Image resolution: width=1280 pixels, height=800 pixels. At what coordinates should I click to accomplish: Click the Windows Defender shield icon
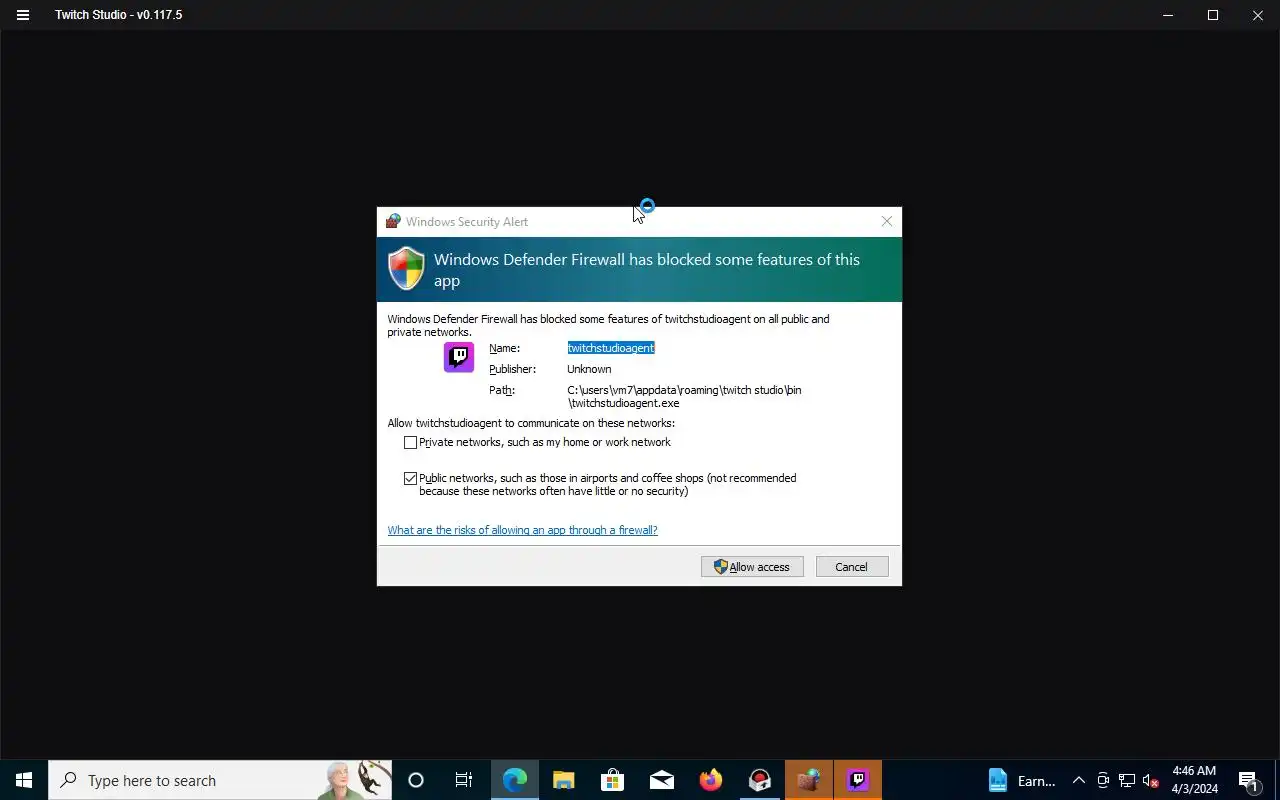(x=406, y=268)
